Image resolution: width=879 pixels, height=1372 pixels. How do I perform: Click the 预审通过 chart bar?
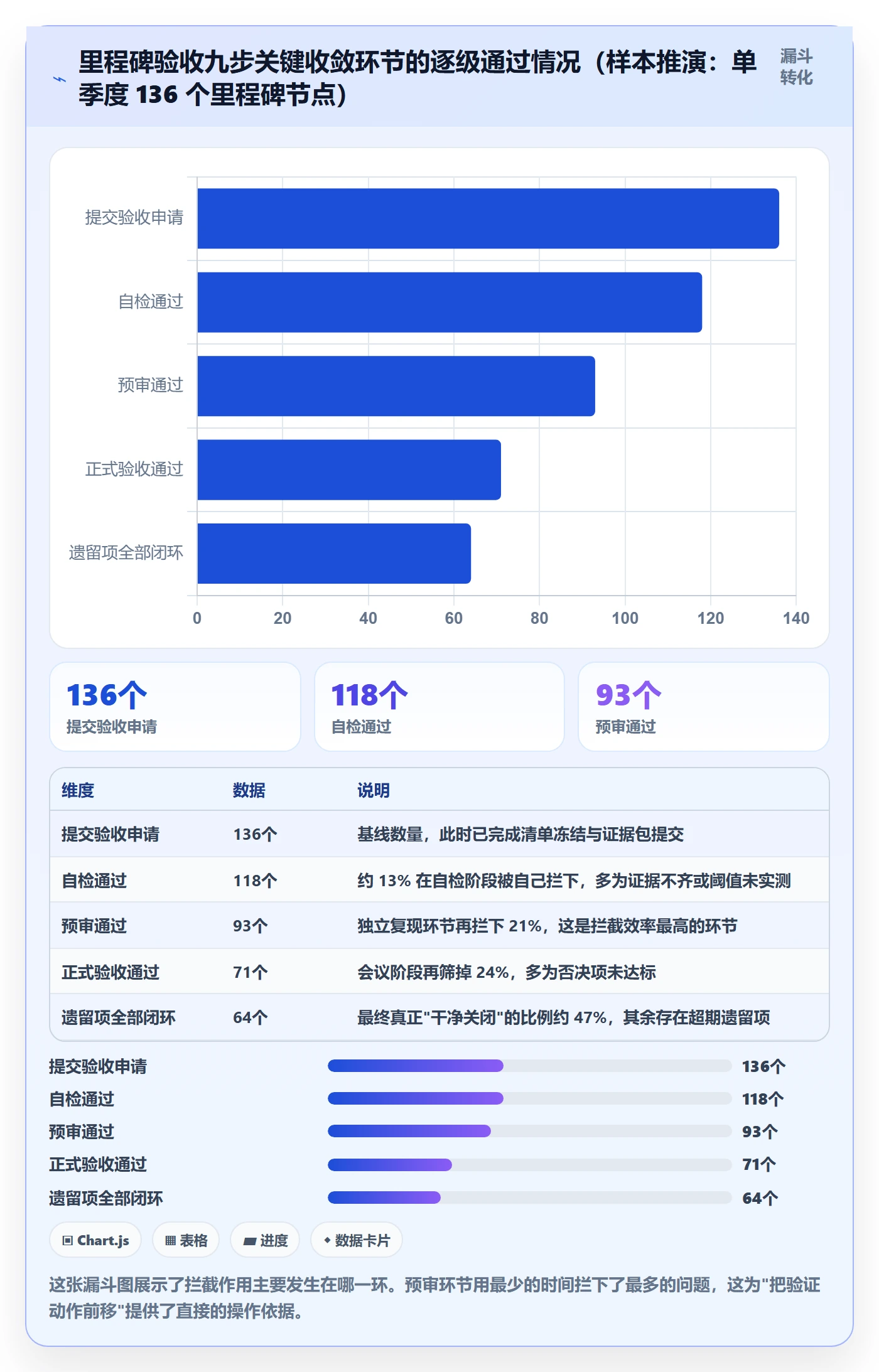coord(396,386)
